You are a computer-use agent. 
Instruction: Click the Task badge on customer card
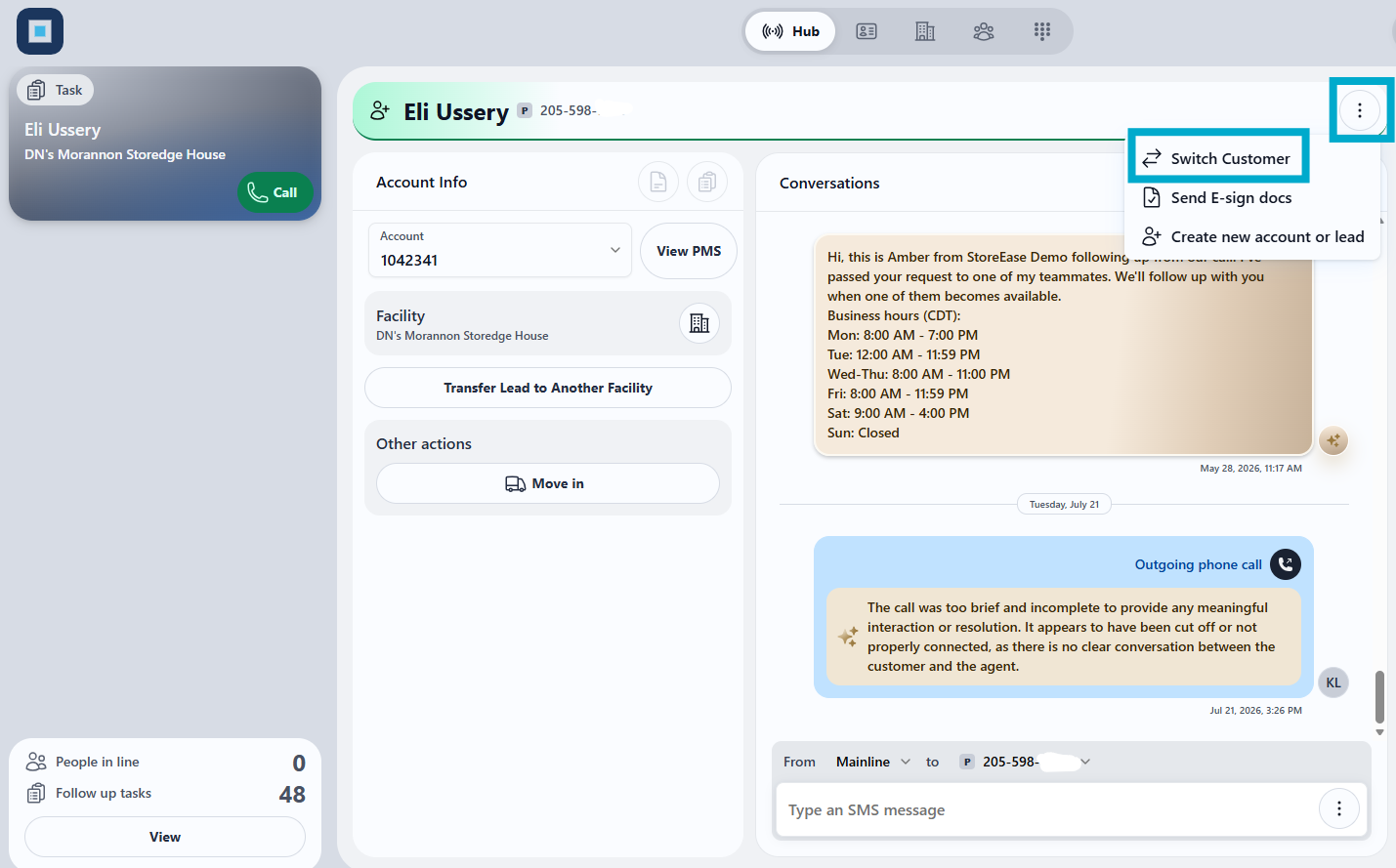point(56,90)
